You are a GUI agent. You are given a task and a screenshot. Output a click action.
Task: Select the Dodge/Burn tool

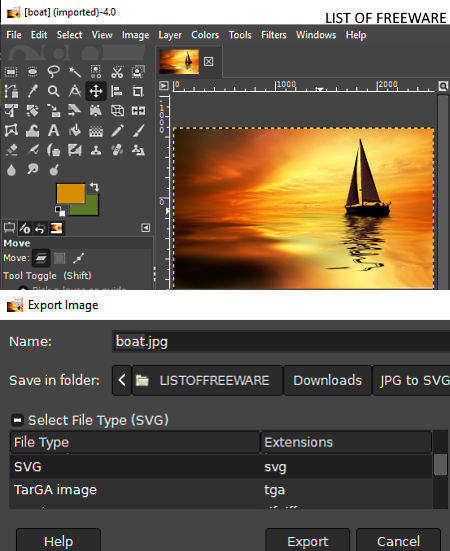pos(53,170)
